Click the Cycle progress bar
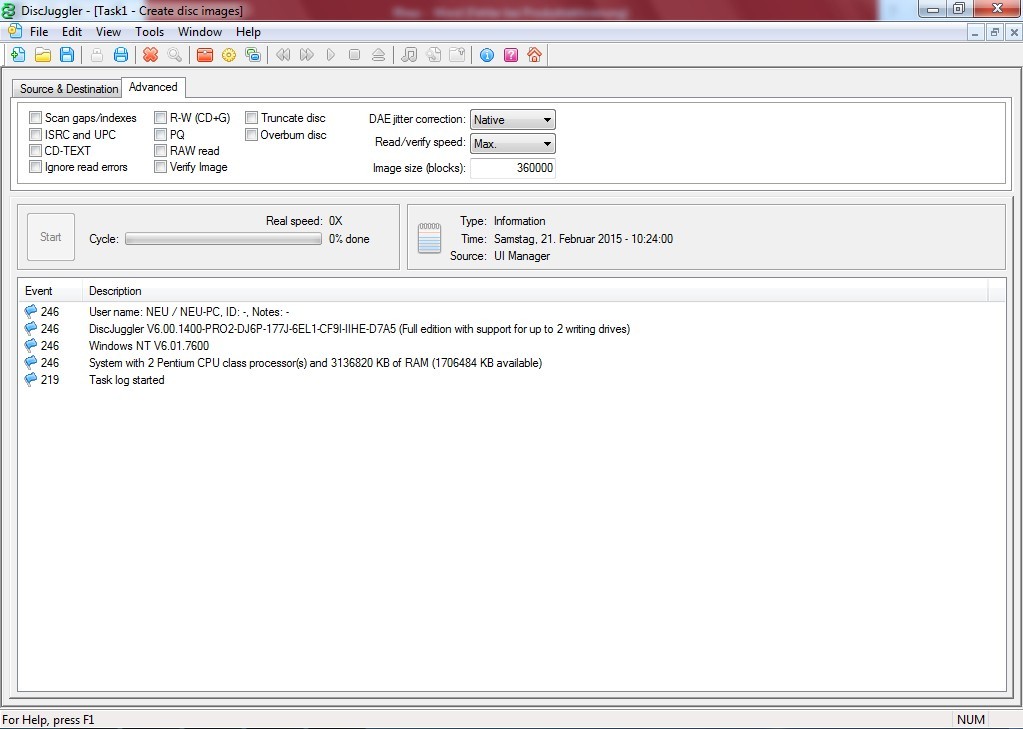Screen dimensions: 1023x729 pos(223,239)
